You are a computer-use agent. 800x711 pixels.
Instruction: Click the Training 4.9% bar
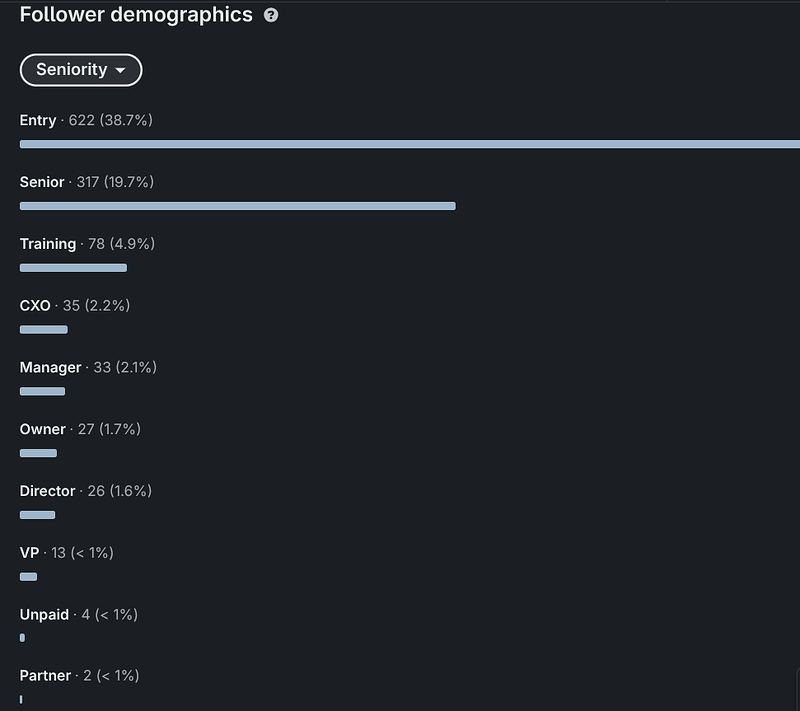pos(73,268)
